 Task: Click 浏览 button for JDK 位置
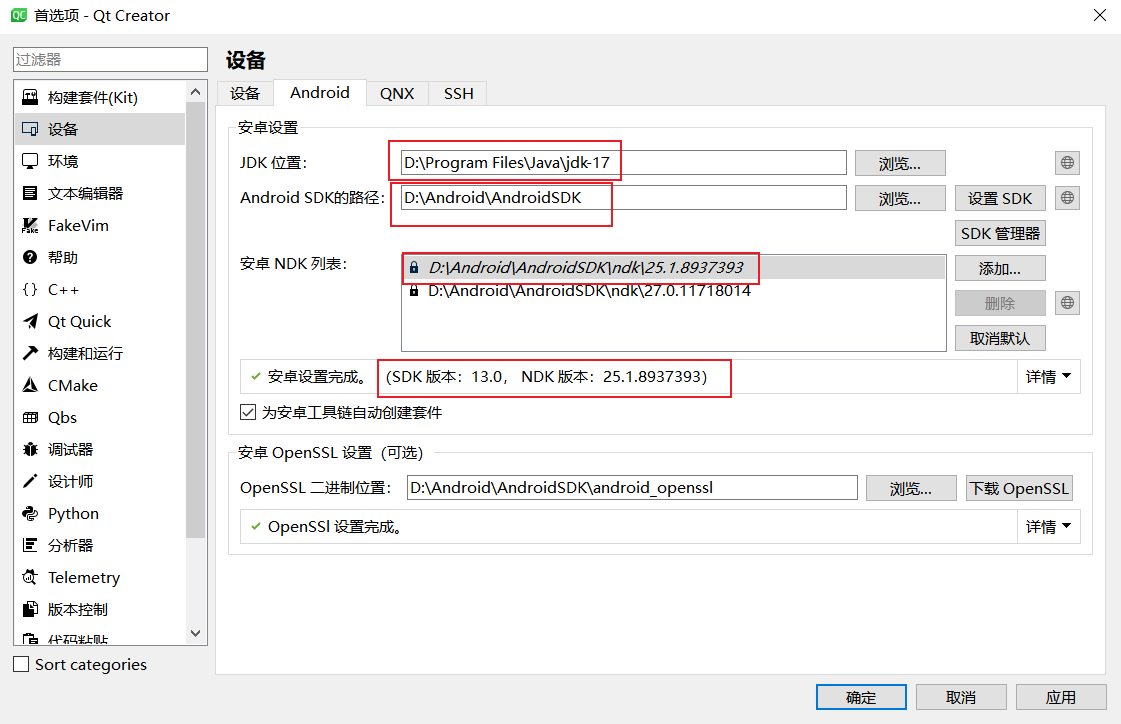coord(900,163)
